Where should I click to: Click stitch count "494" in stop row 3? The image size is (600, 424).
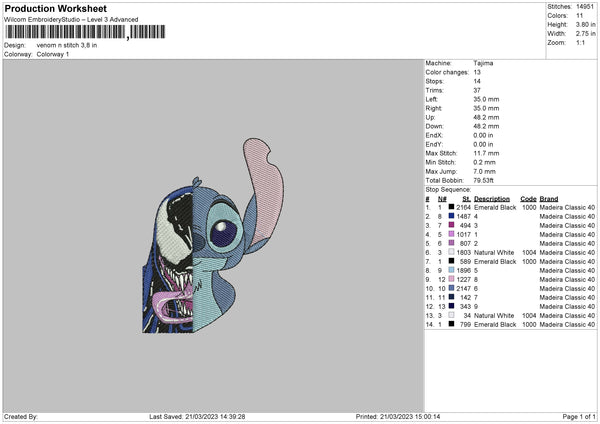tap(465, 225)
